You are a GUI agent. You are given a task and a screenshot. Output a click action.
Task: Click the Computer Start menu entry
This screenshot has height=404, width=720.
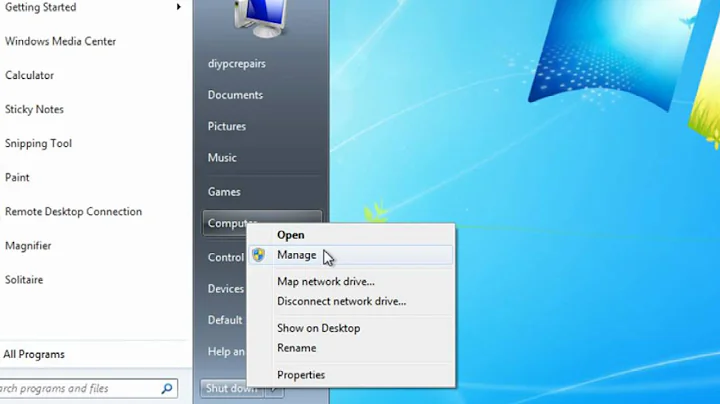(225, 223)
